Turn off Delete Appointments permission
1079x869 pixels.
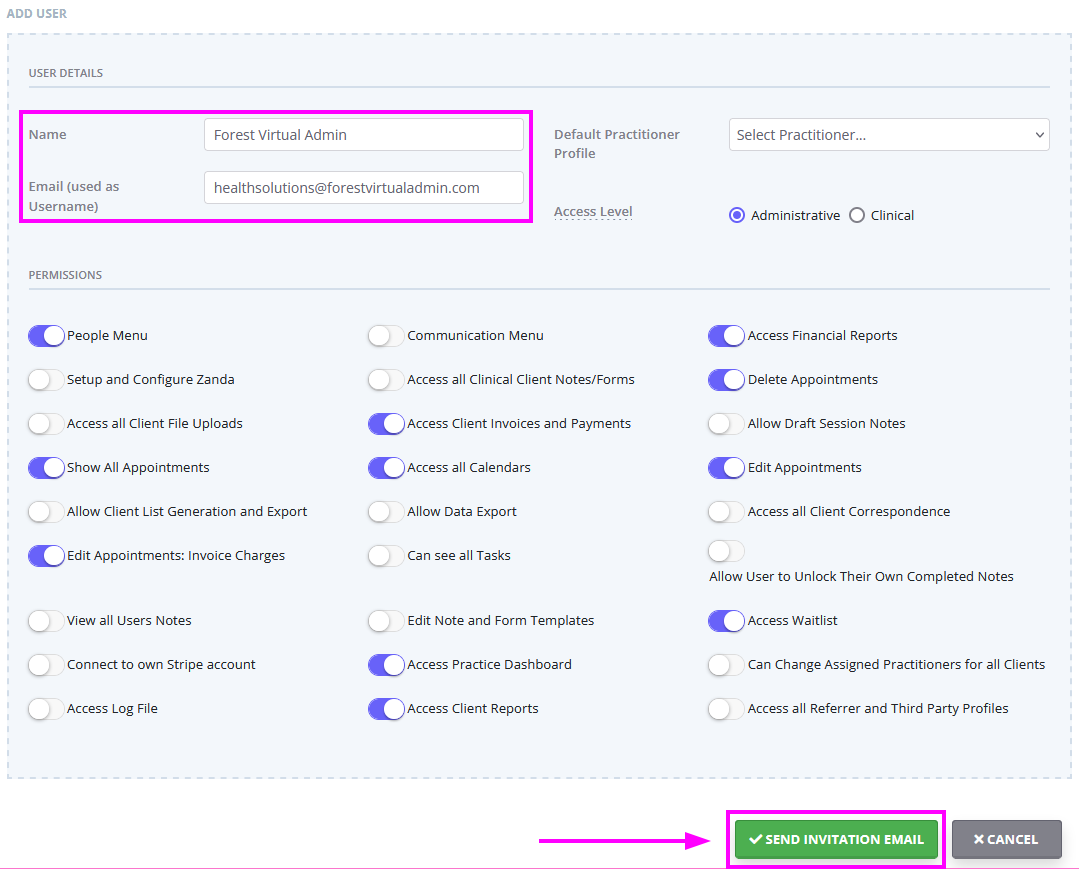coord(725,379)
